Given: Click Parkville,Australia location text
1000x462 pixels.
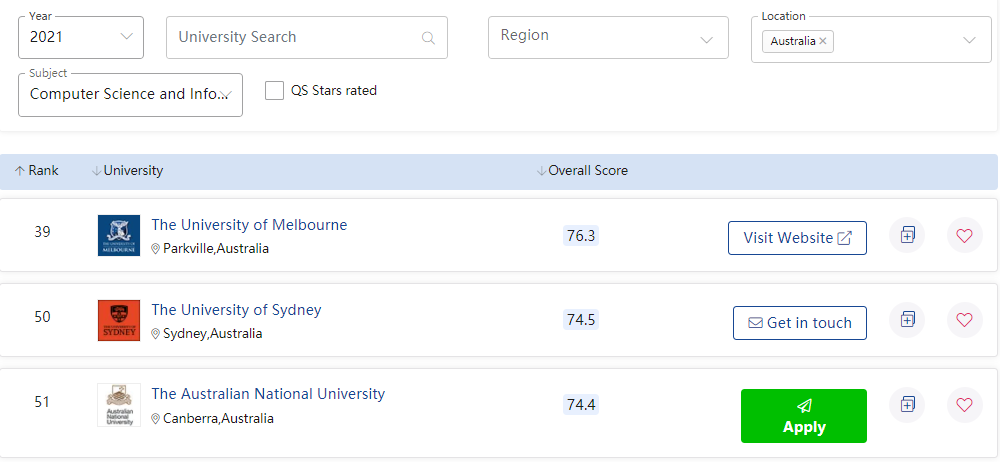Looking at the screenshot, I should click(x=216, y=249).
